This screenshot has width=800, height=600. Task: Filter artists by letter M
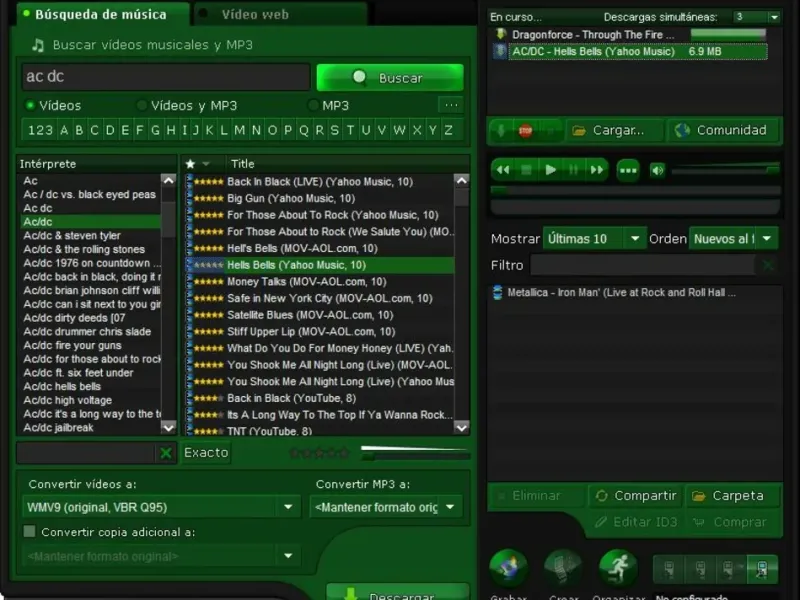pos(239,130)
